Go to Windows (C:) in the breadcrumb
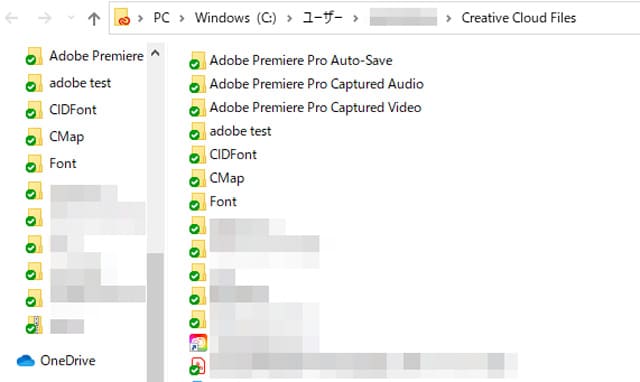Screen dimensions: 640x382 pos(236,18)
